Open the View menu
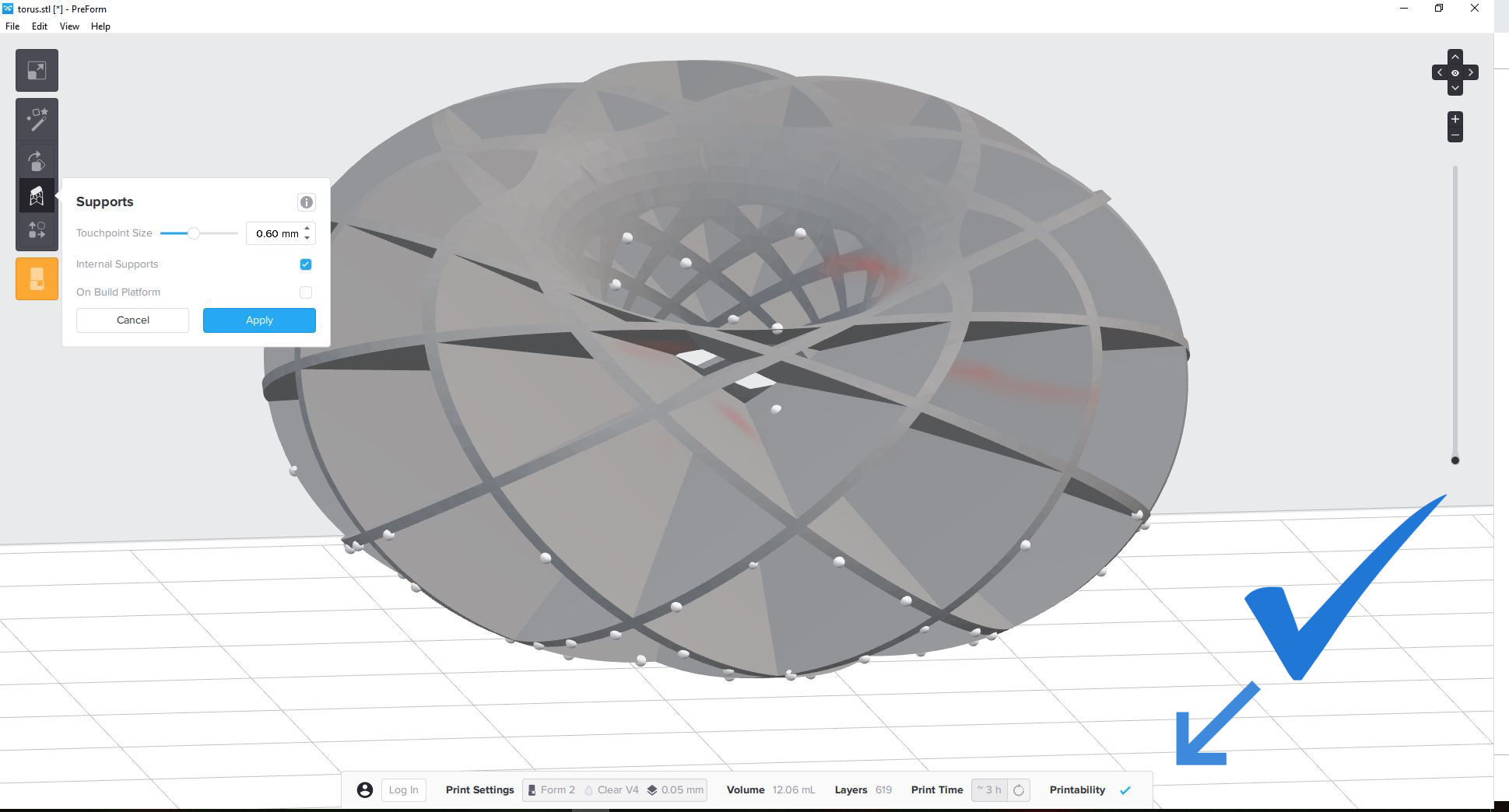Screen dimensions: 1509x812 69,26
